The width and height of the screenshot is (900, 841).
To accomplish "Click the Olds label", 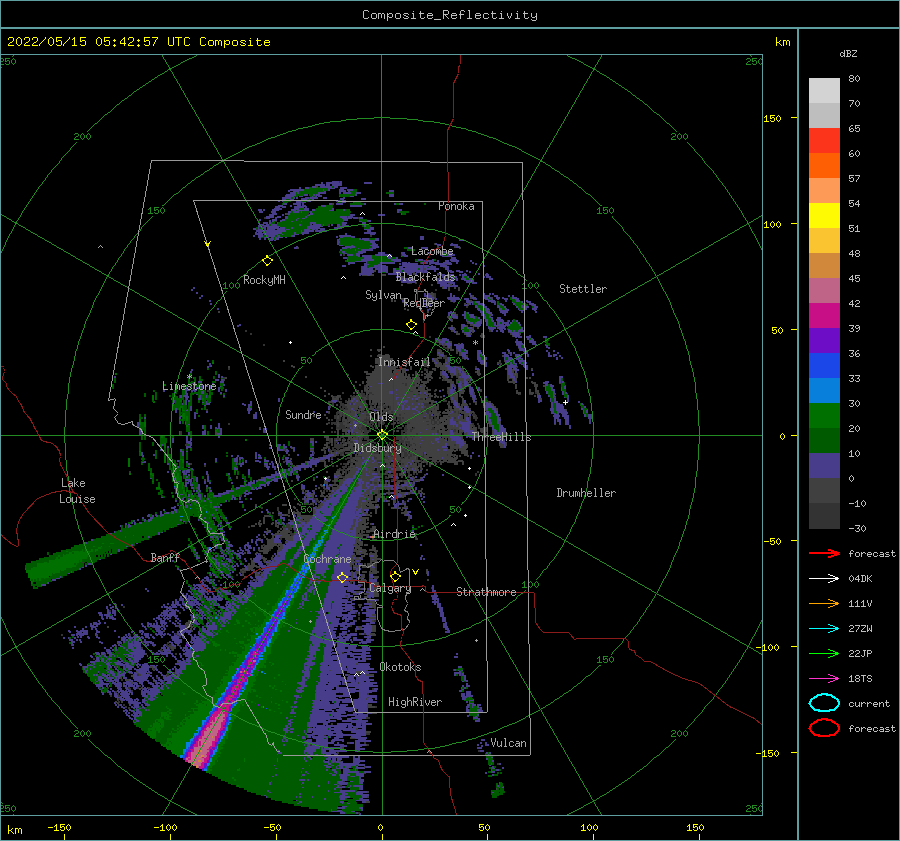I will [381, 417].
